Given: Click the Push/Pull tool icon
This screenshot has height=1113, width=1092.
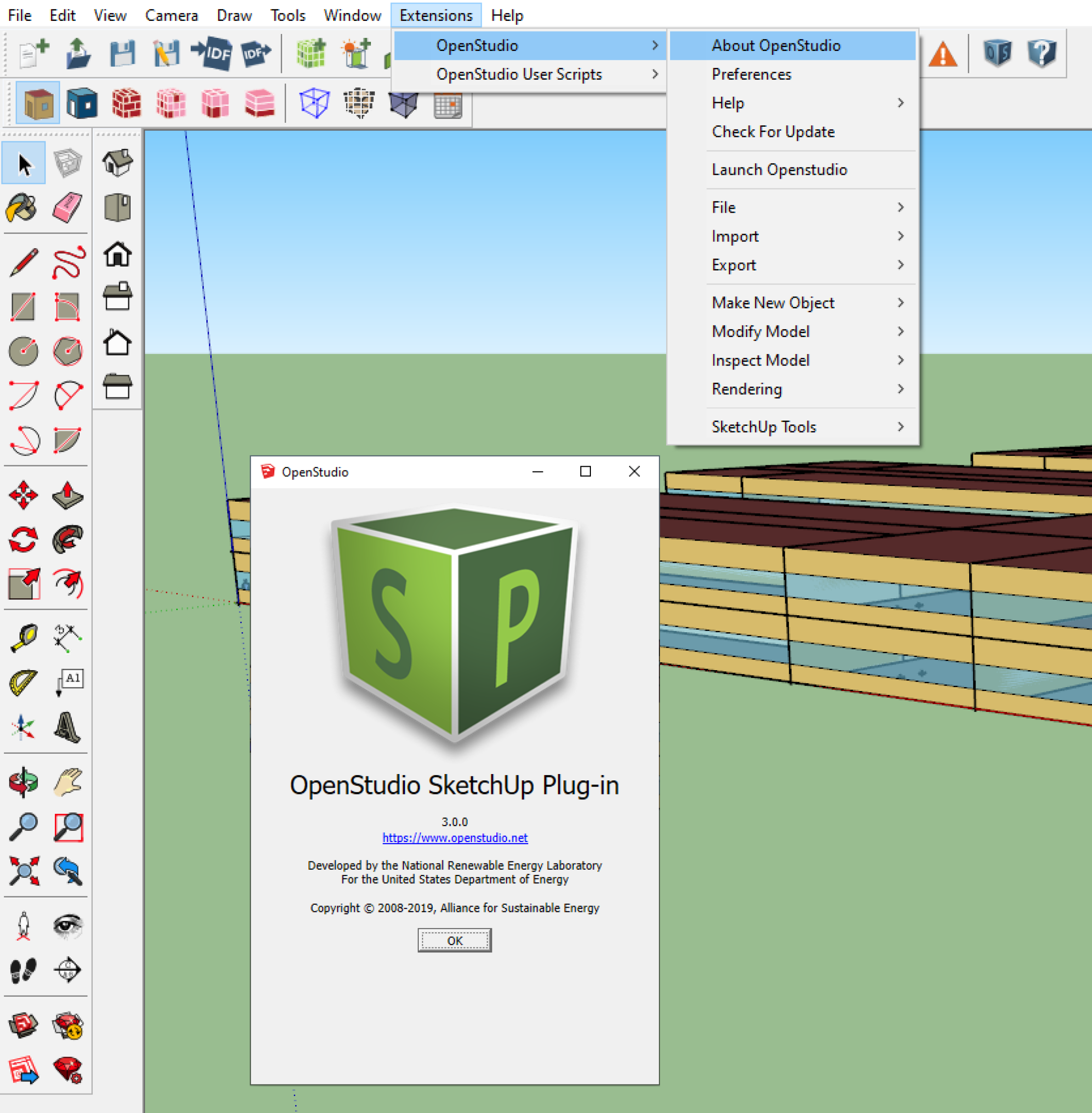Looking at the screenshot, I should click(x=67, y=495).
